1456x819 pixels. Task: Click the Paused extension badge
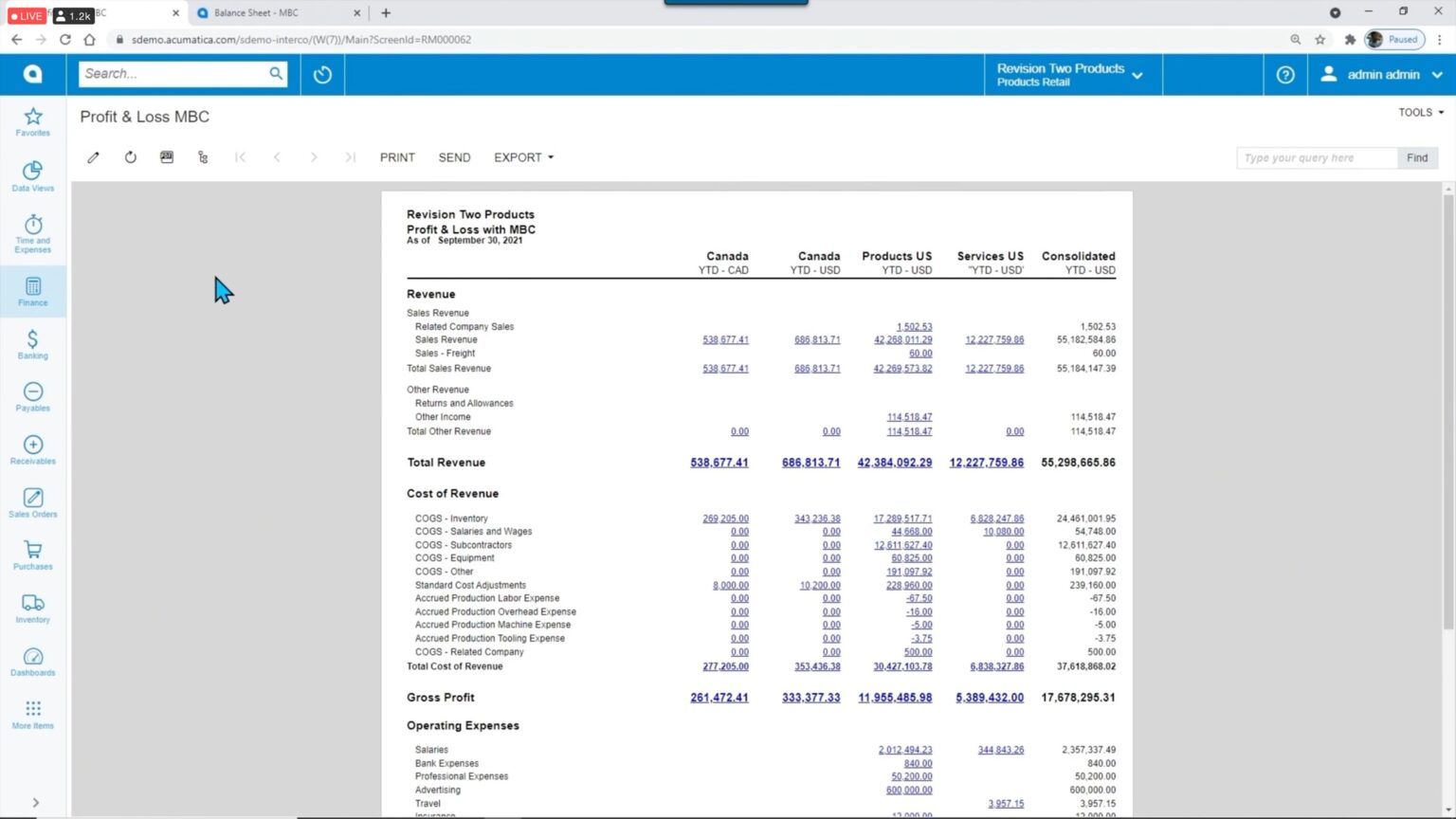1392,39
